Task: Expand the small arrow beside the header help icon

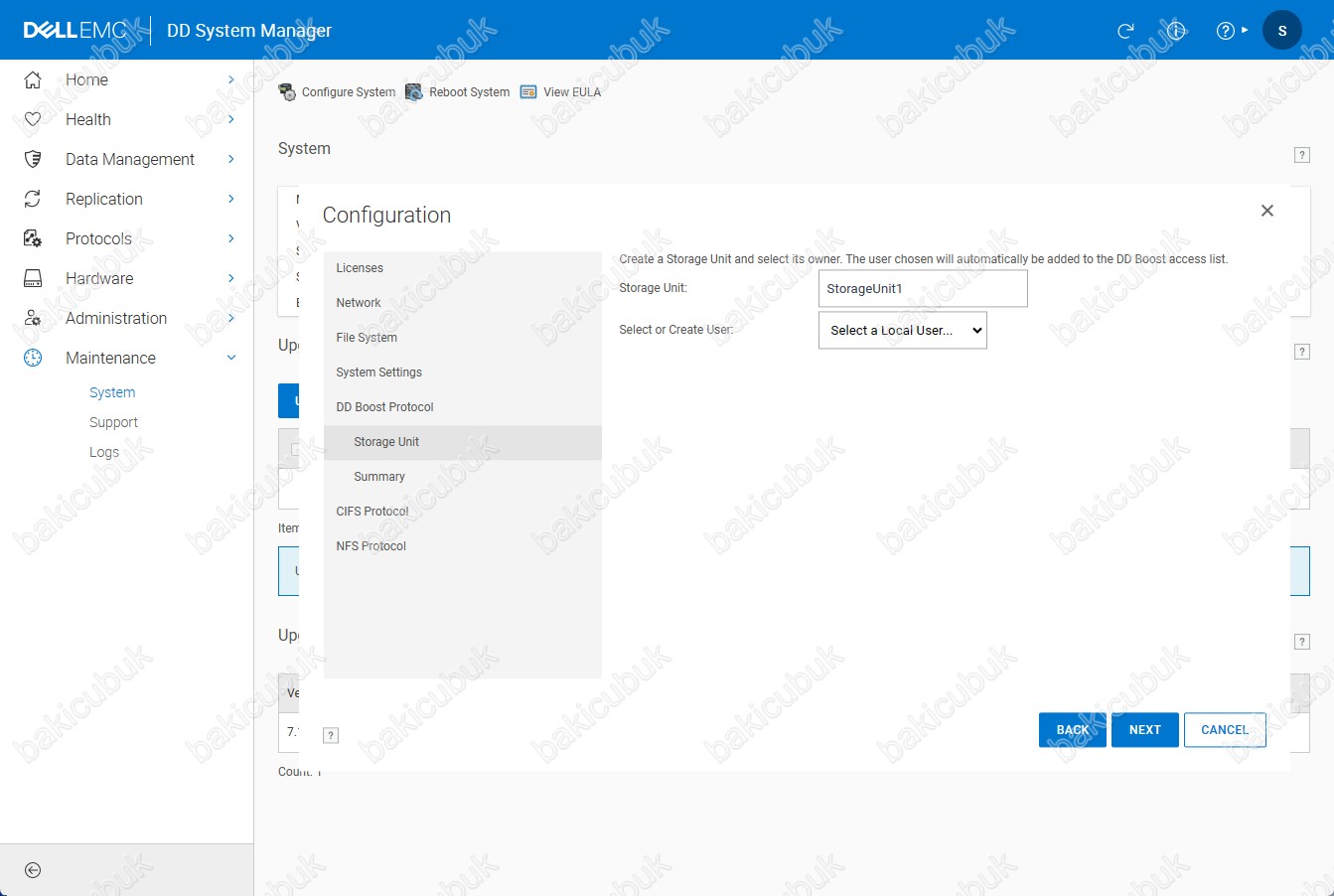Action: point(1245,31)
